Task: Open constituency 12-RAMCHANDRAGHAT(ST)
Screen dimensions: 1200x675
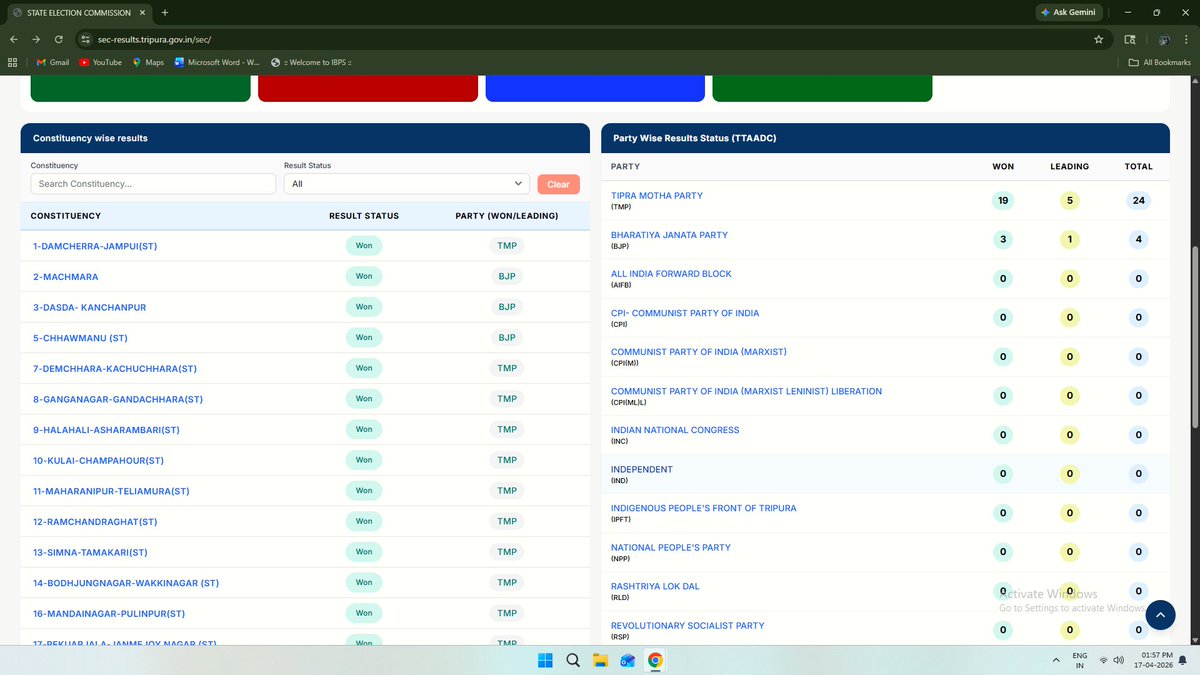Action: pyautogui.click(x=95, y=522)
